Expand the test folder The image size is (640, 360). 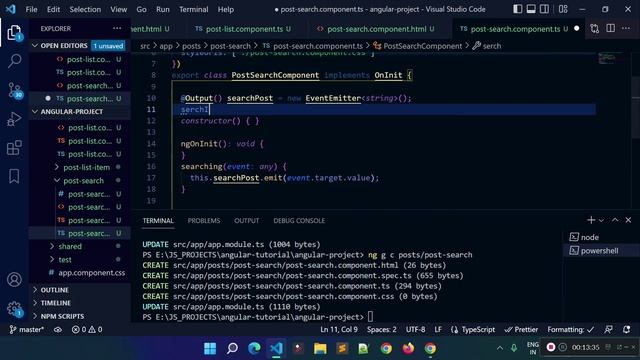[x=64, y=259]
